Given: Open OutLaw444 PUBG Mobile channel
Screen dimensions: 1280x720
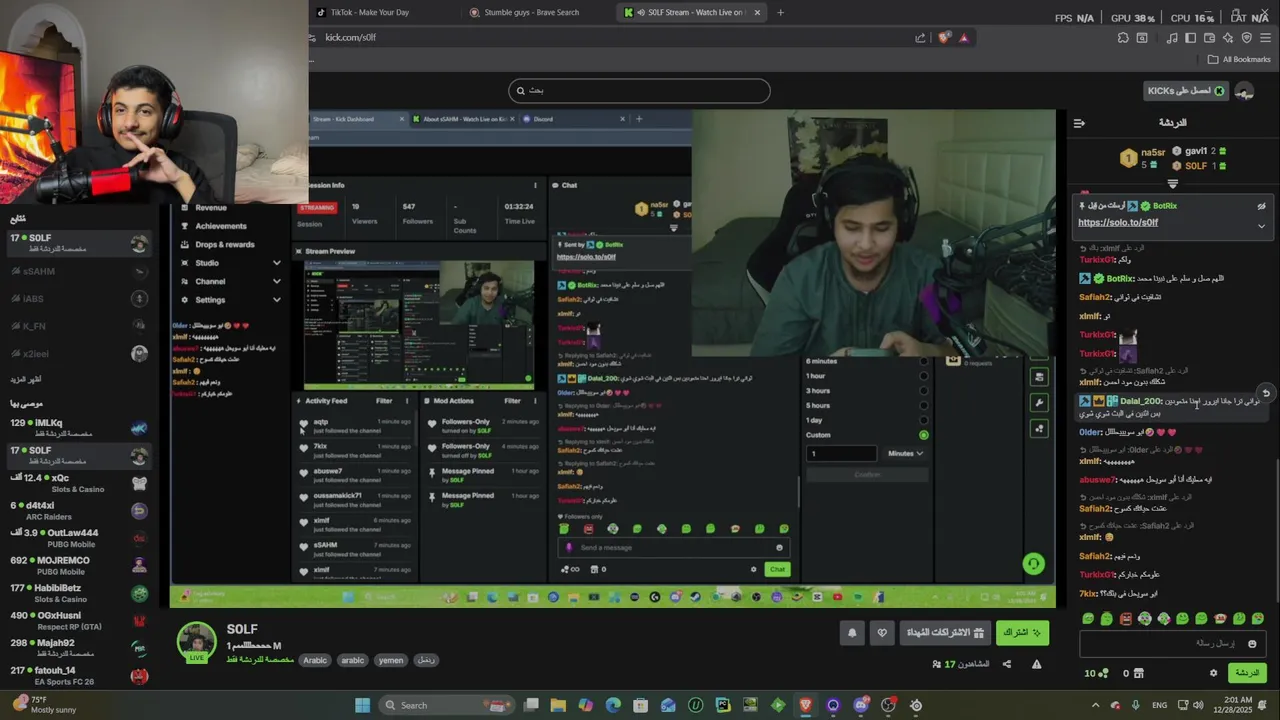Looking at the screenshot, I should point(77,538).
